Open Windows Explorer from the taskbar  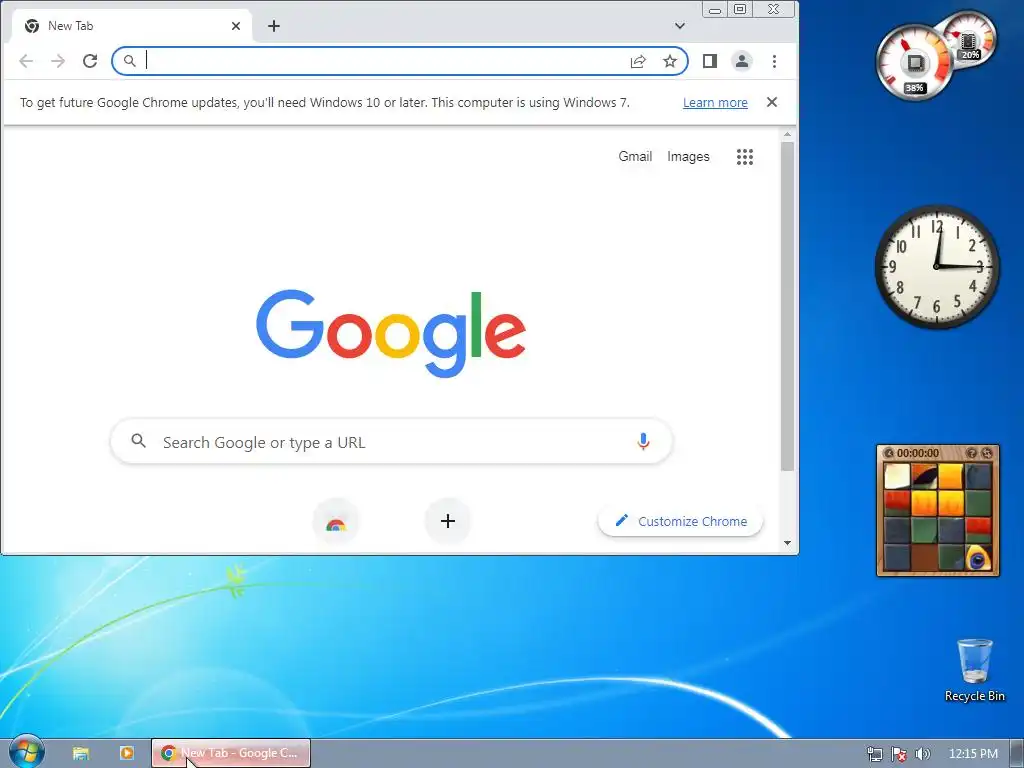[80, 753]
